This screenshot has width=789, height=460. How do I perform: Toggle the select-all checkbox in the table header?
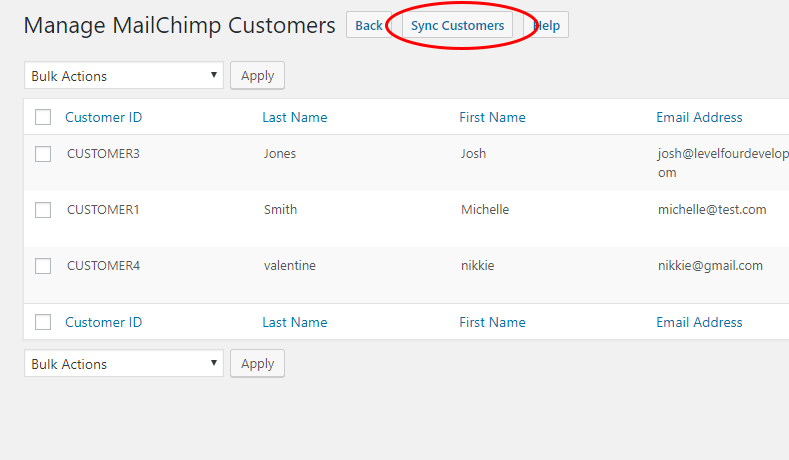coord(43,118)
